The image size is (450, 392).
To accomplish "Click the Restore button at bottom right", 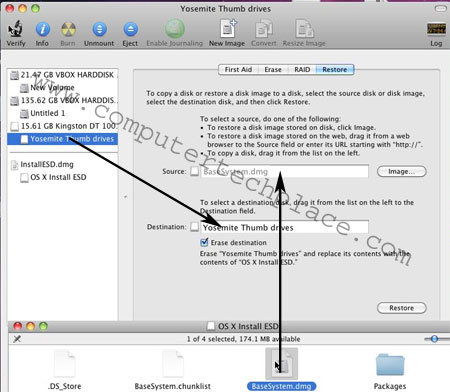I will pos(401,308).
